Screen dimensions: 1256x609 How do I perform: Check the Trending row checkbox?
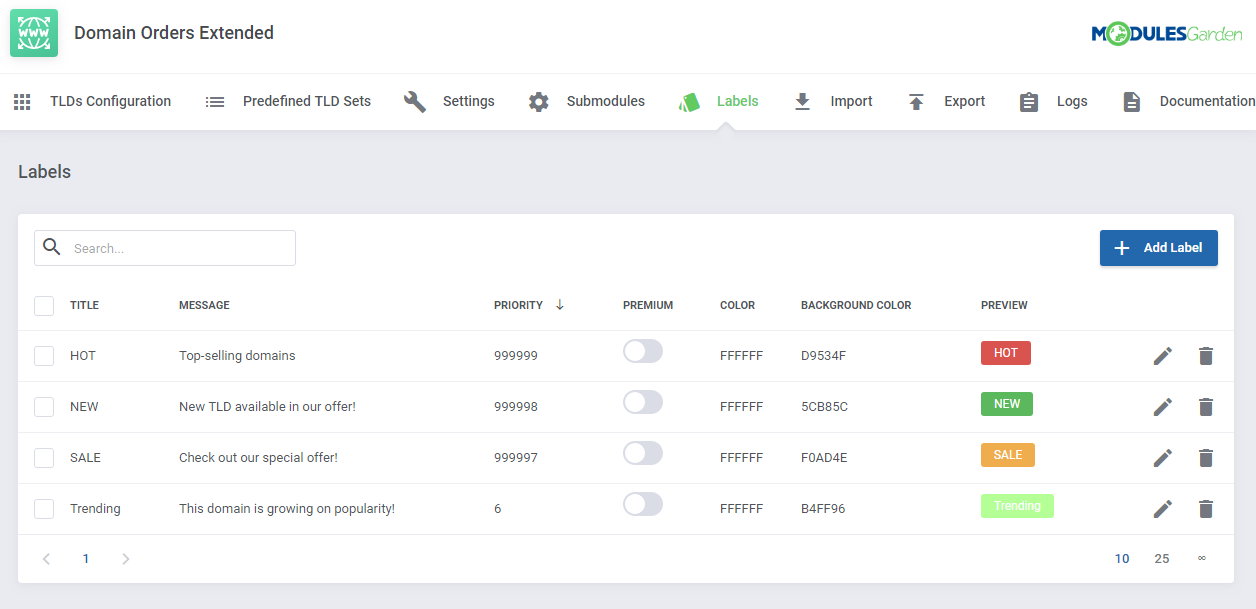pos(44,509)
